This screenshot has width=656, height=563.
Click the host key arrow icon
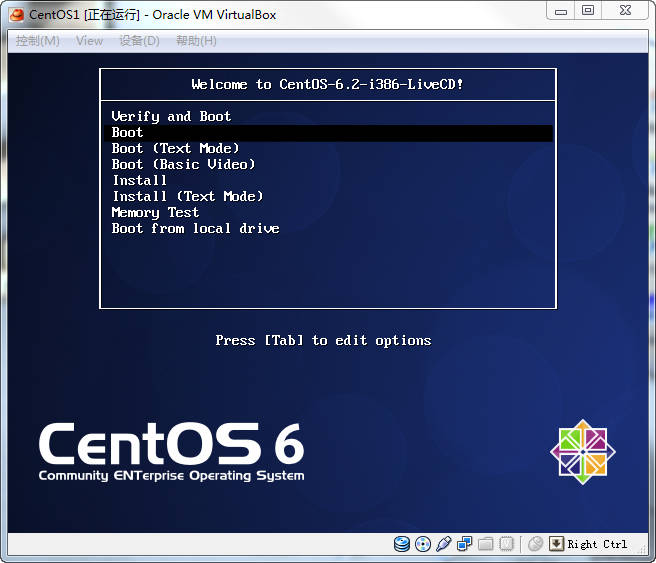click(556, 544)
